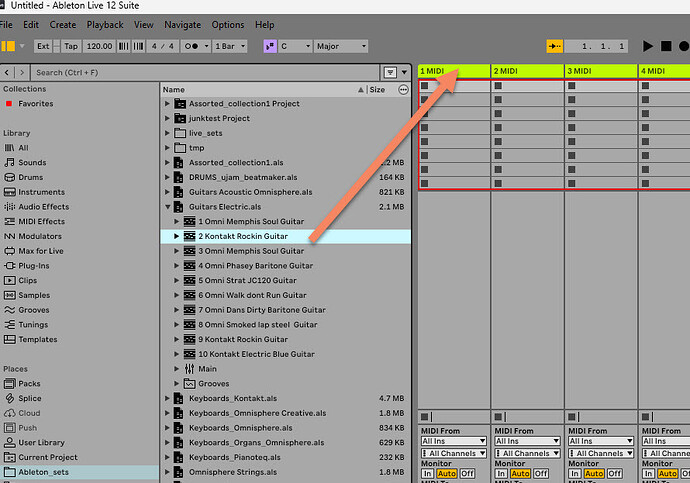Open the browser column options circle button
Screen dimensions: 690x483
(x=403, y=90)
